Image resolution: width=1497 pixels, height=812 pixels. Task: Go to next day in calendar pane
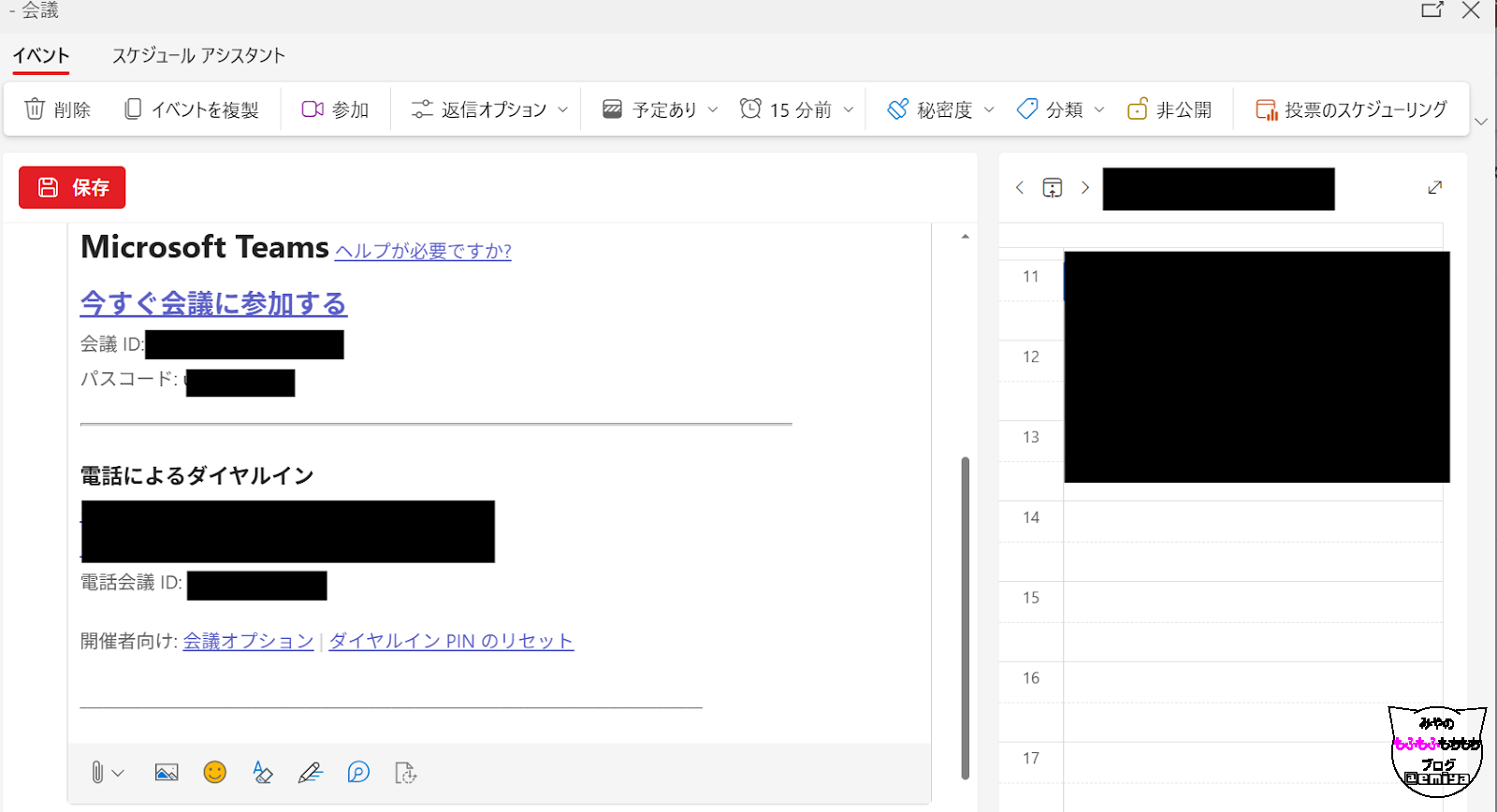coord(1085,187)
